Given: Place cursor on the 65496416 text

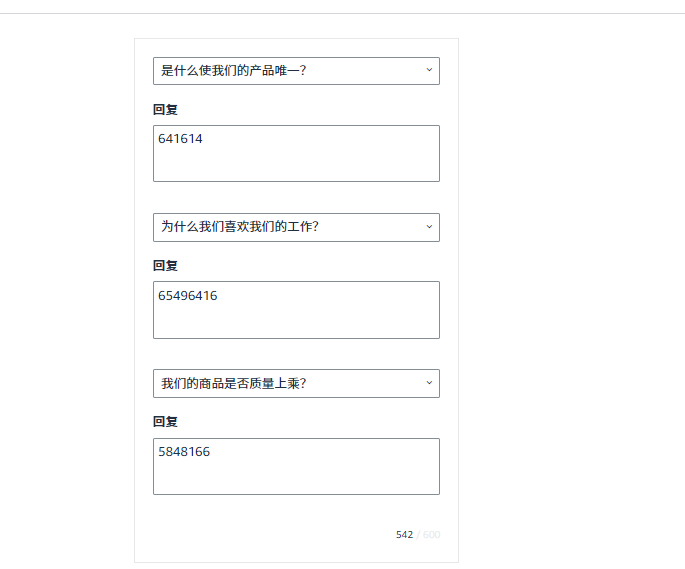Looking at the screenshot, I should 188,296.
